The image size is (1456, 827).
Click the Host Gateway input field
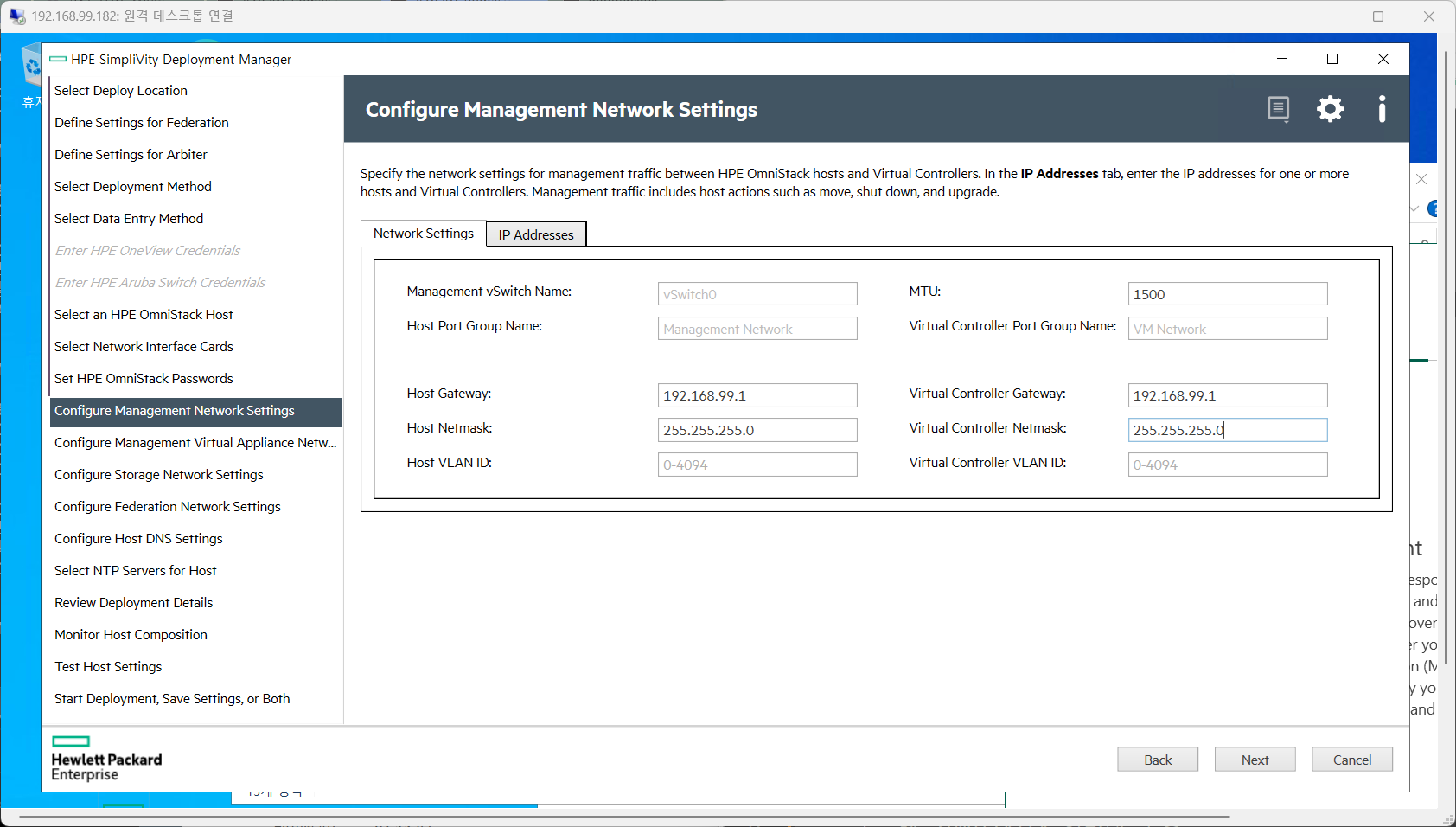pos(757,395)
